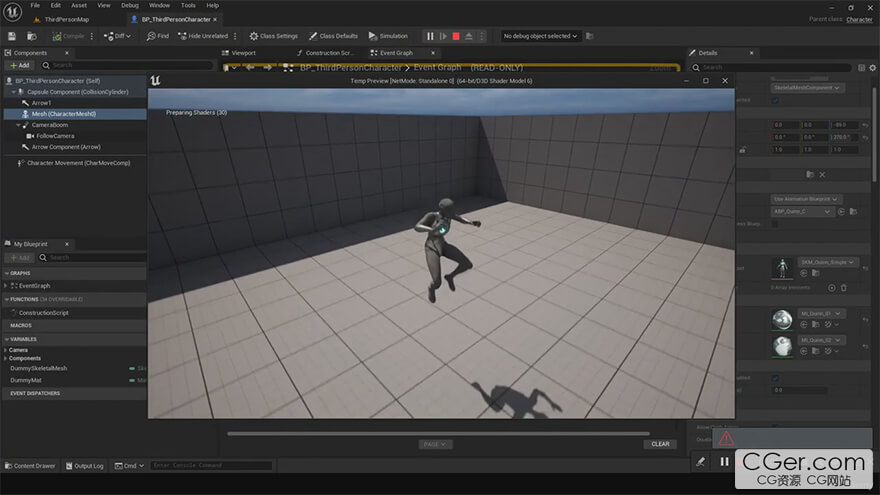Stop the play session with red button

click(456, 36)
